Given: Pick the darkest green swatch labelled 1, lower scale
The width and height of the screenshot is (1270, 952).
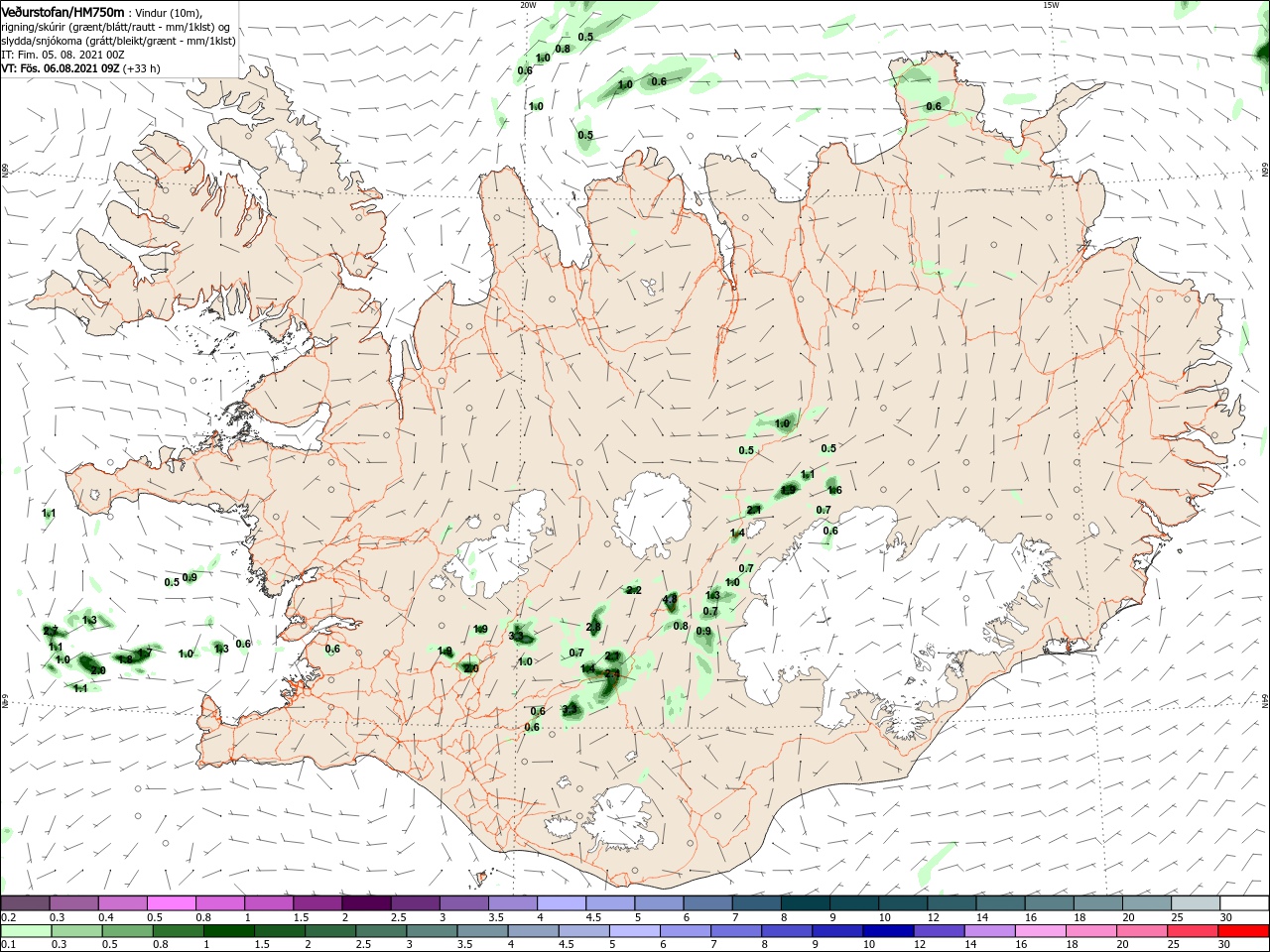Looking at the screenshot, I should tap(229, 931).
